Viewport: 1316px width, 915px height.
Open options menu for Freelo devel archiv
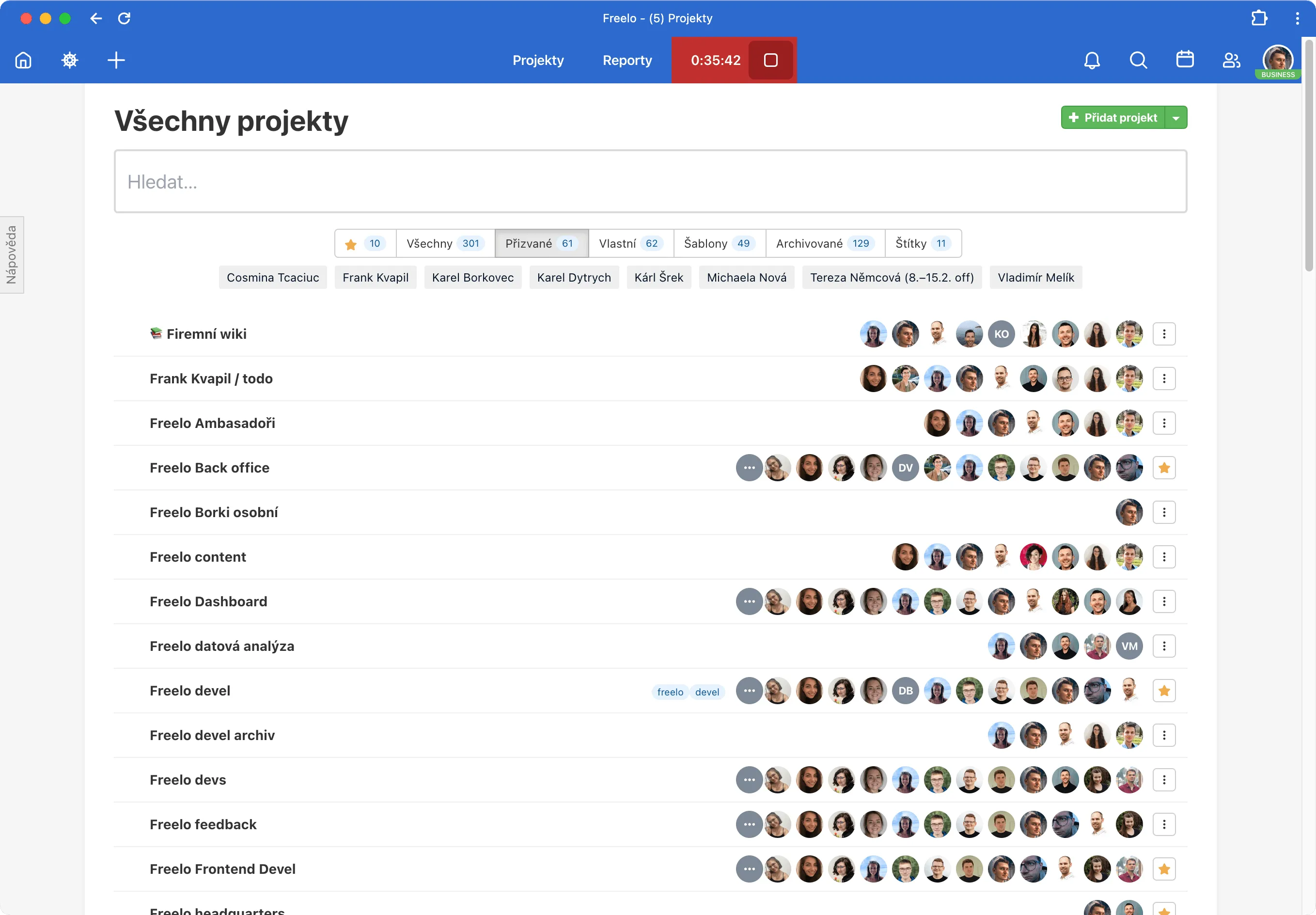[x=1164, y=735]
